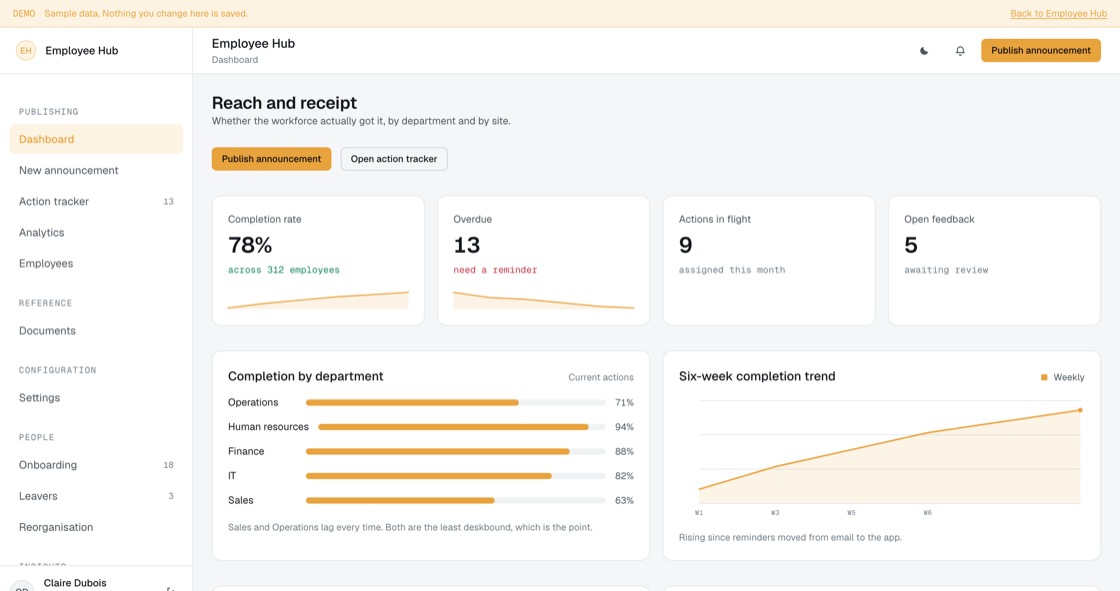Screen dimensions: 1120x591
Task: Click the W6 axis label on the trend chart
Action: pos(927,513)
